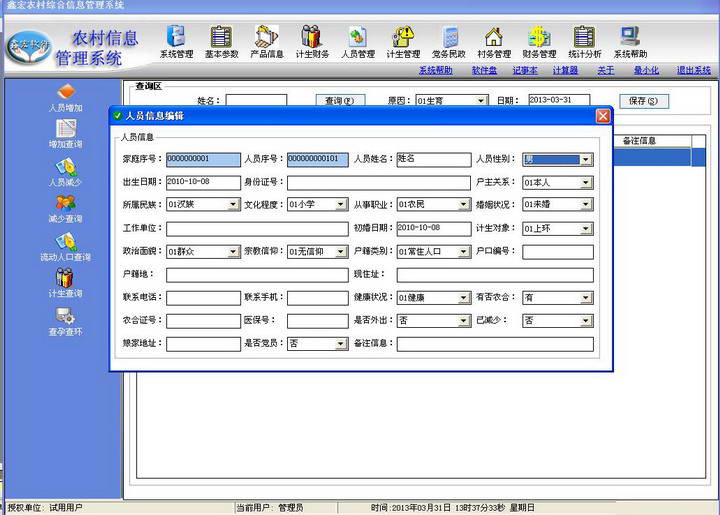Click the 计算器 link
This screenshot has height=515, width=720.
pyautogui.click(x=565, y=70)
